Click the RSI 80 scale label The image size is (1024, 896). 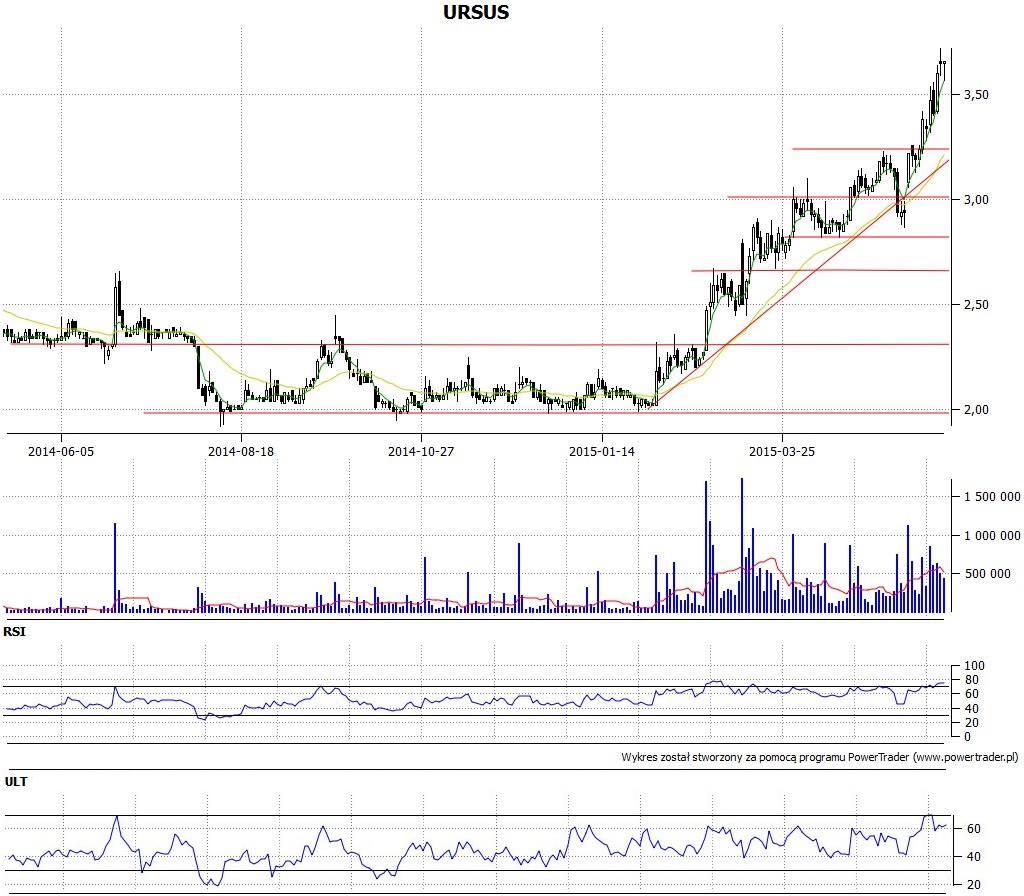pos(972,680)
